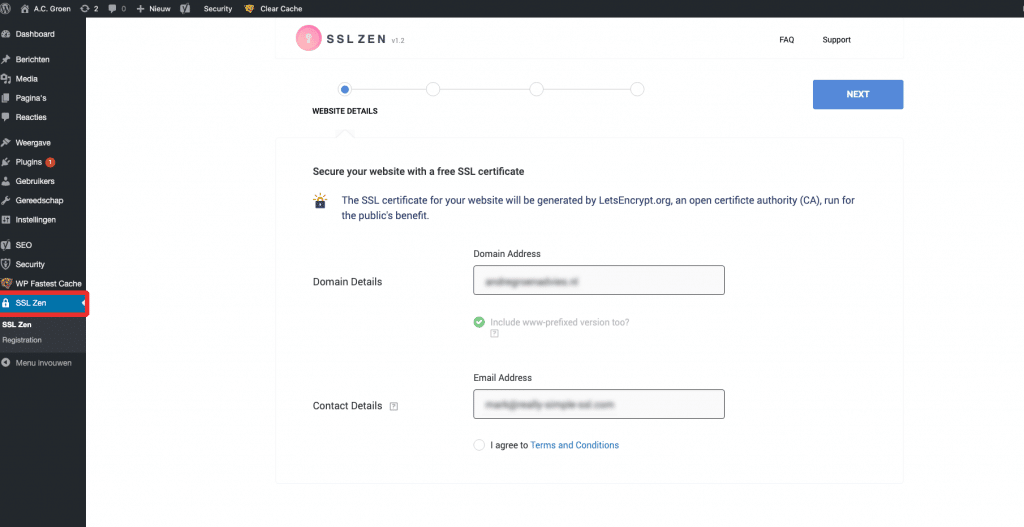Viewport: 1024px width, 527px height.
Task: Click the Berichten pin icon
Action: (x=6, y=59)
